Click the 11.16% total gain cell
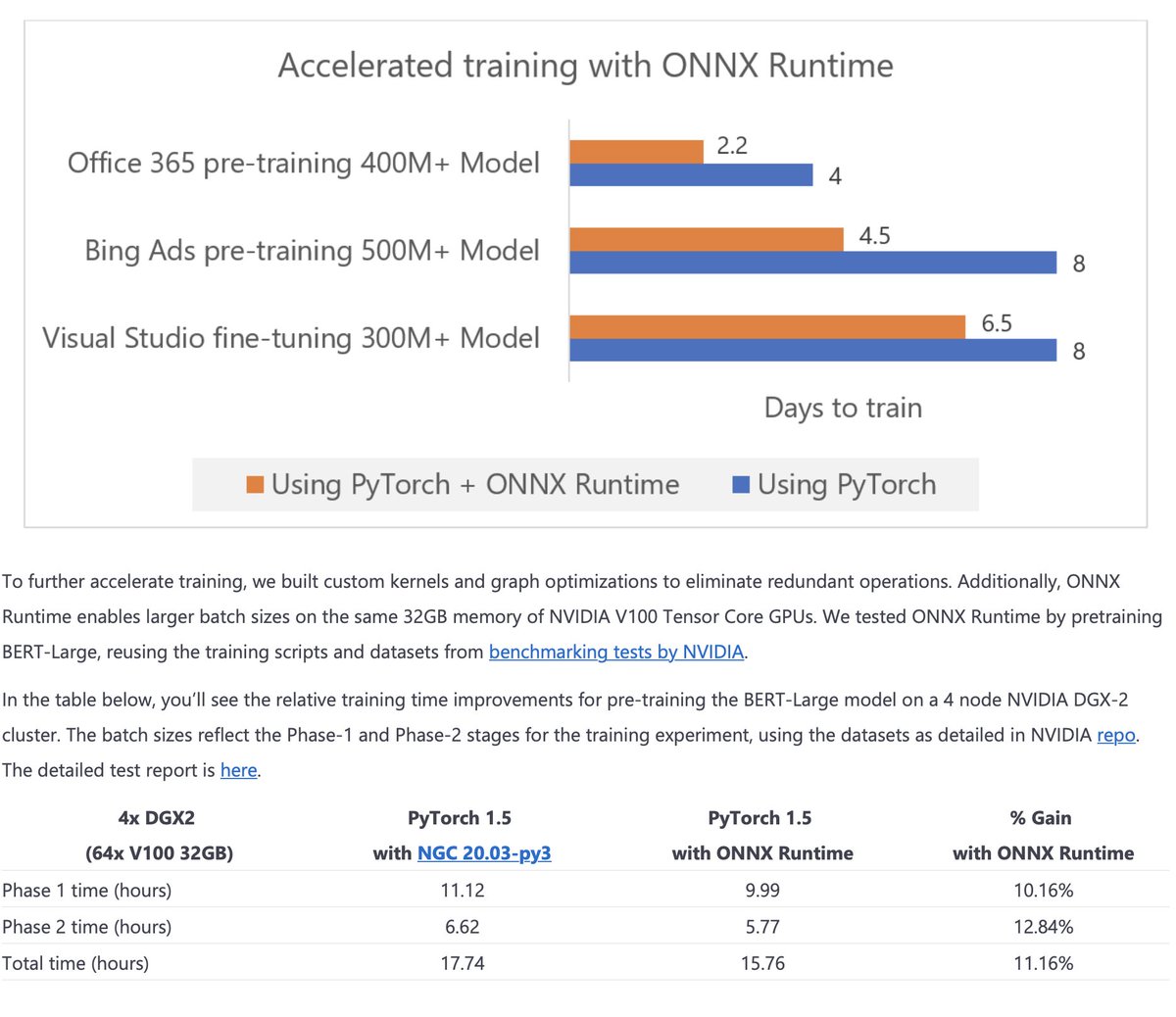 (1044, 963)
